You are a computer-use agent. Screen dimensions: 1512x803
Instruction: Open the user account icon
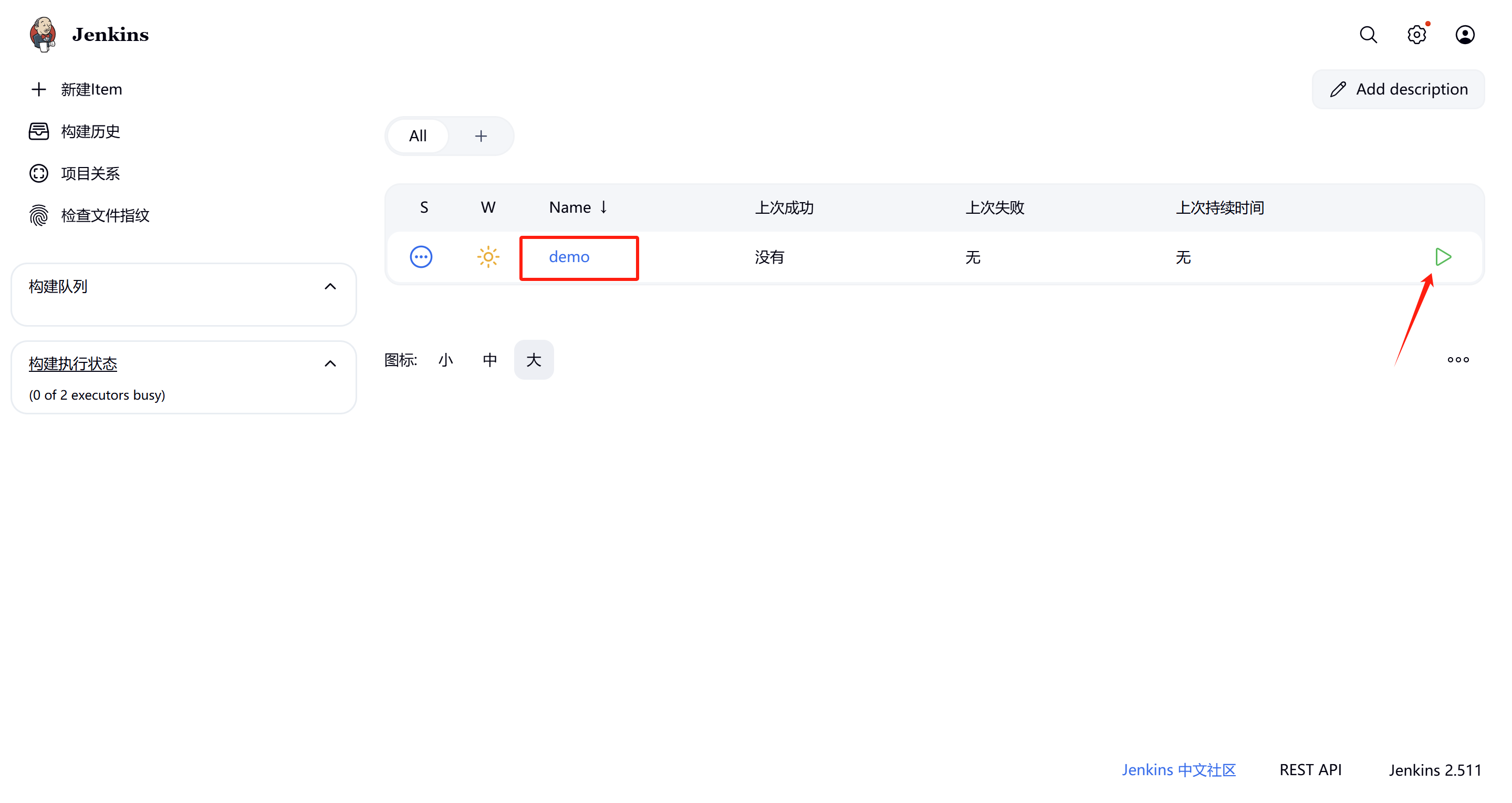[x=1464, y=35]
